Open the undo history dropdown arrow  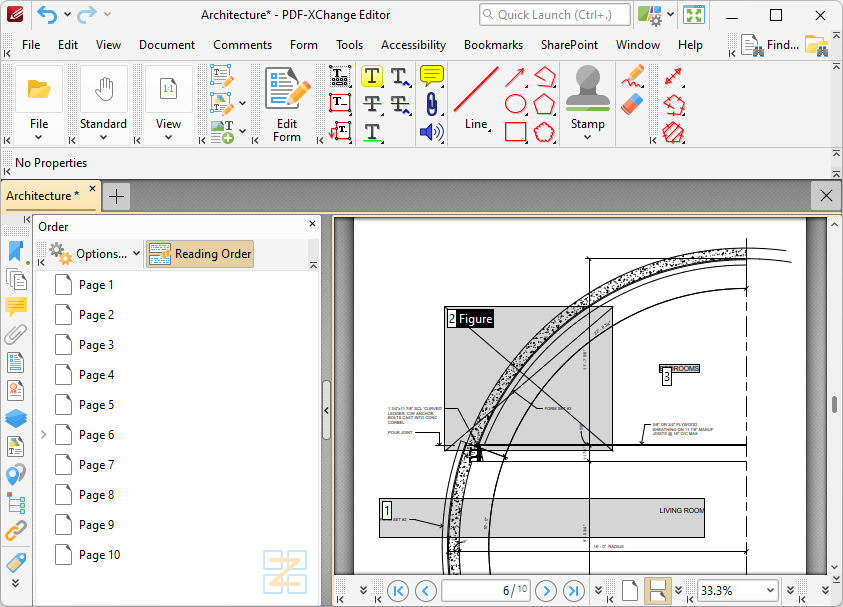pyautogui.click(x=67, y=14)
